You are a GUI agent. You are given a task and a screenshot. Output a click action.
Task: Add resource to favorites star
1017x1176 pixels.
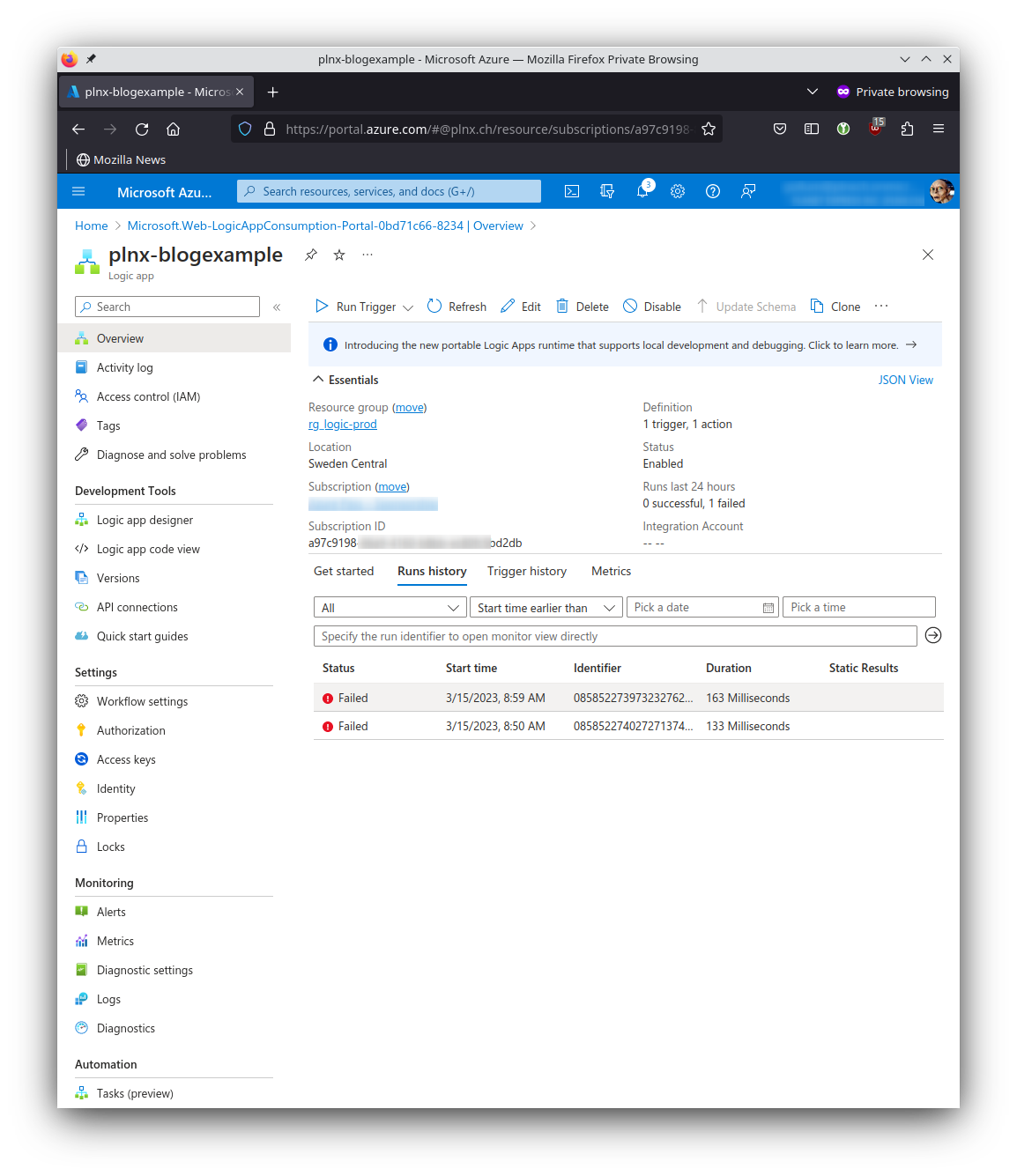tap(339, 255)
